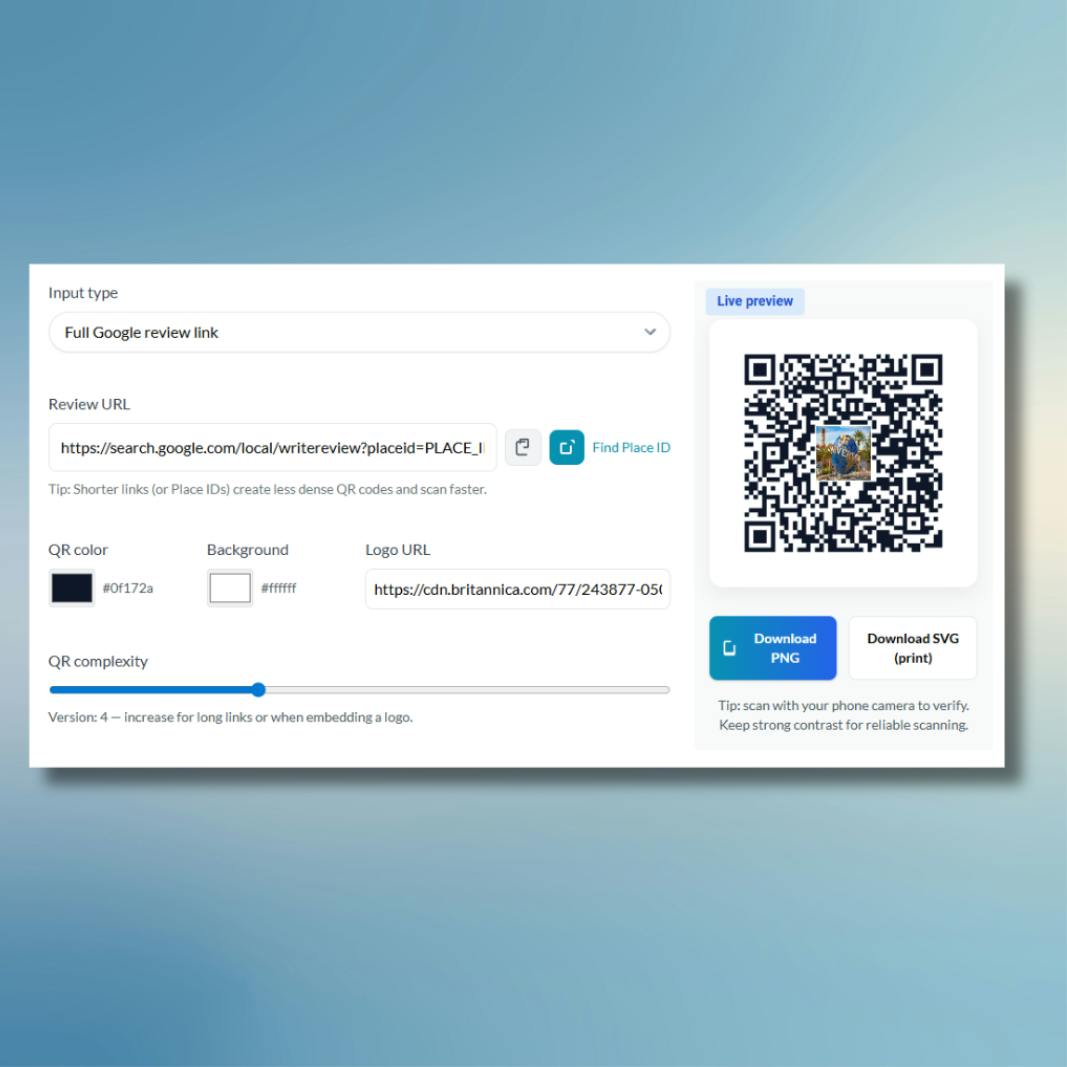Click the Live preview badge
This screenshot has width=1067, height=1067.
(x=755, y=301)
